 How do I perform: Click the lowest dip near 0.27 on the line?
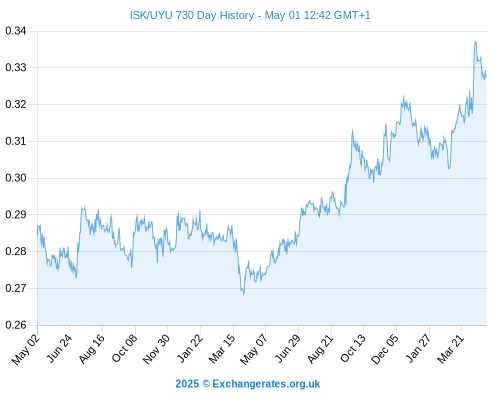(x=243, y=294)
